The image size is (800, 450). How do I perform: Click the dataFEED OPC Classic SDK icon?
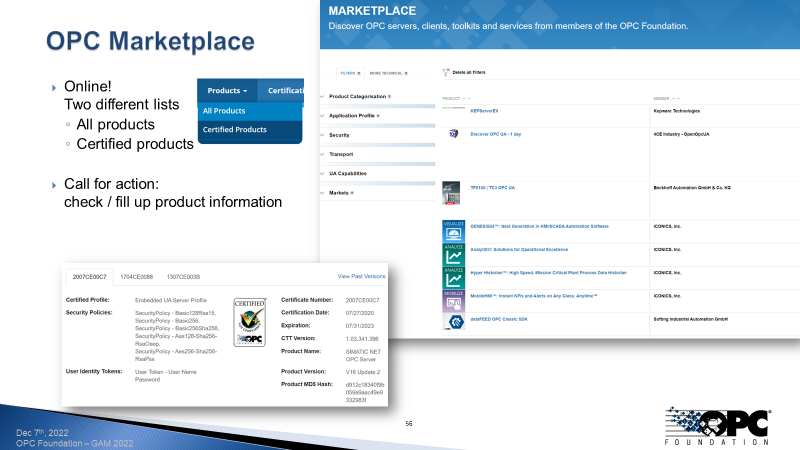tap(454, 322)
